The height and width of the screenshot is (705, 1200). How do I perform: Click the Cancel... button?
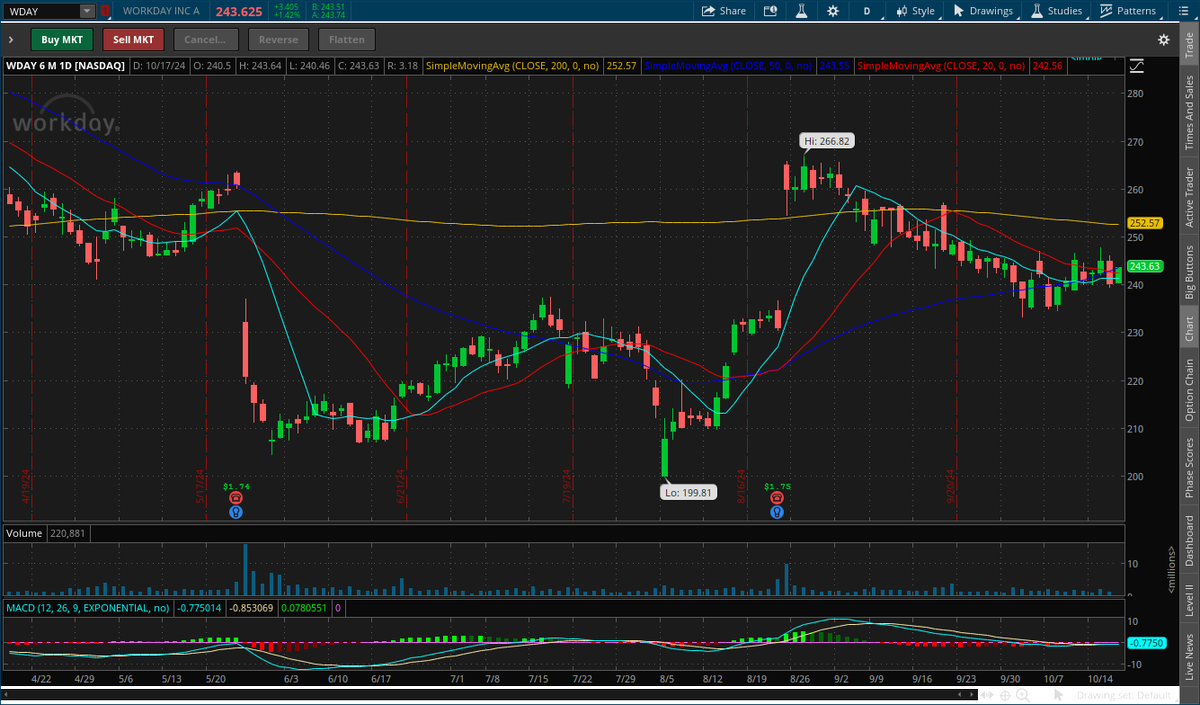pyautogui.click(x=206, y=40)
